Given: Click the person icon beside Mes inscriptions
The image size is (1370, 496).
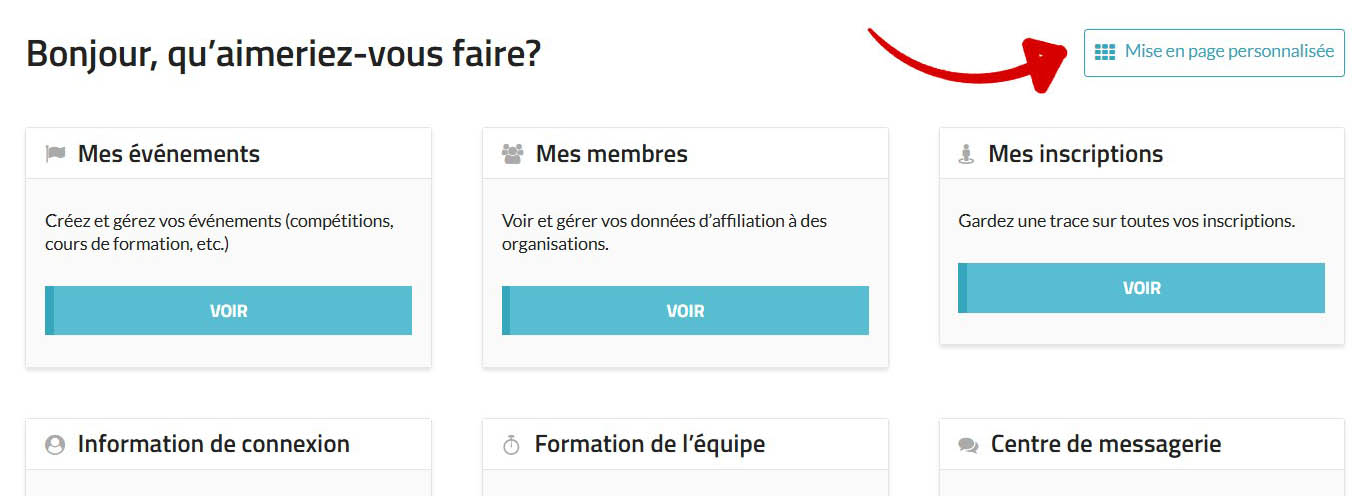Looking at the screenshot, I should 966,154.
